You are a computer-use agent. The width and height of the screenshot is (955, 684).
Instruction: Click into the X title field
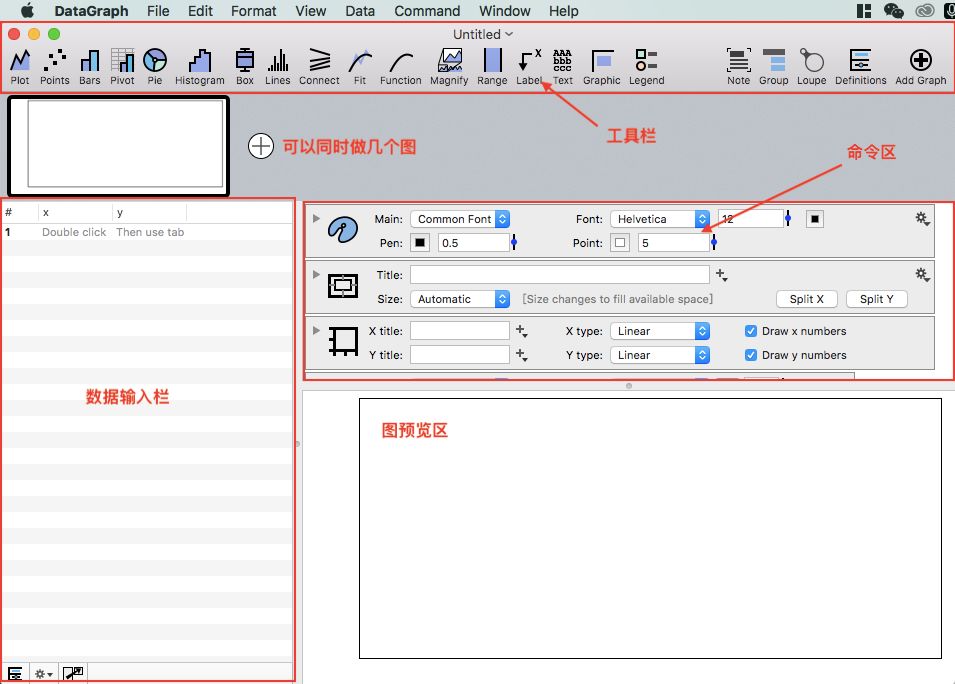point(460,331)
